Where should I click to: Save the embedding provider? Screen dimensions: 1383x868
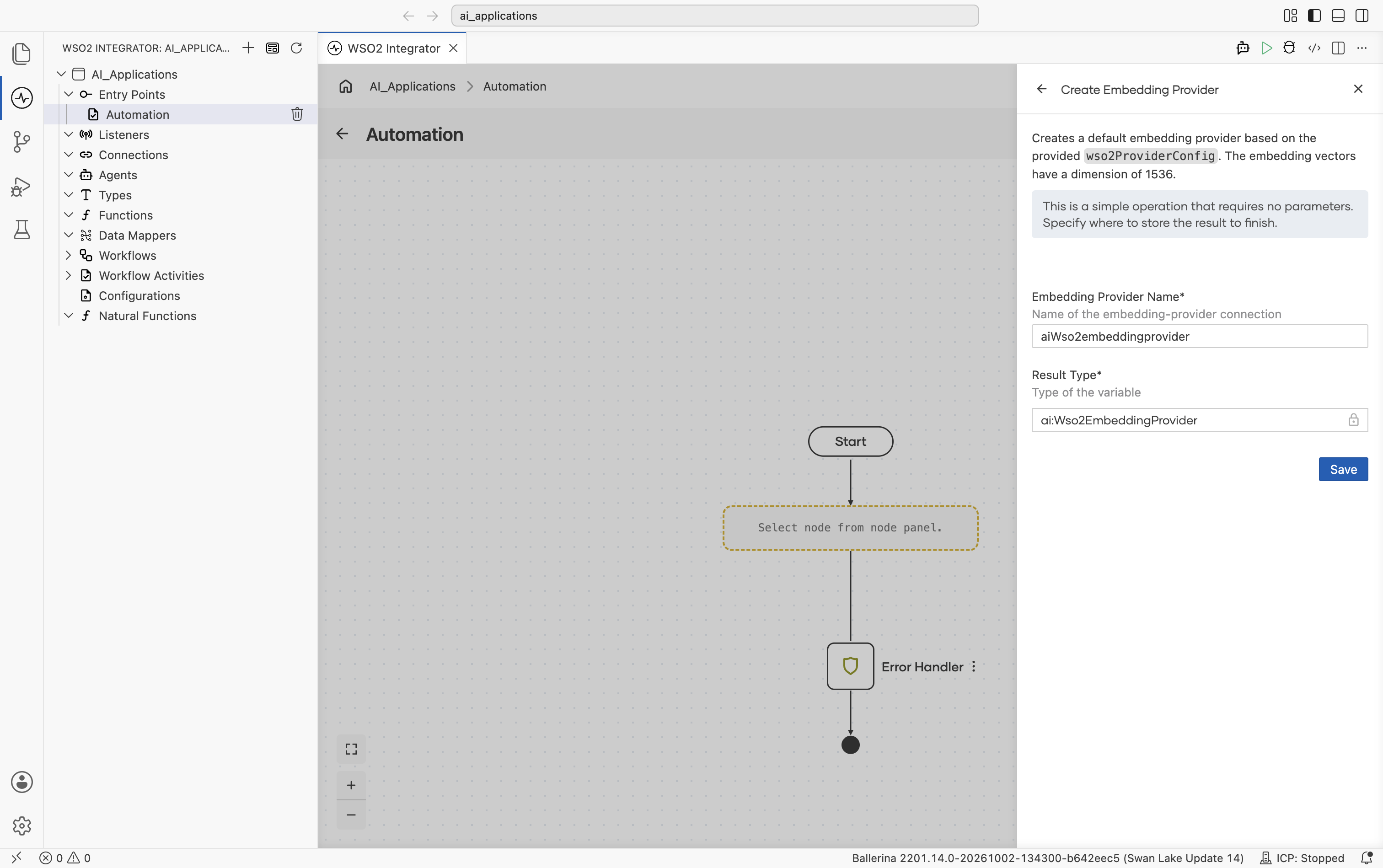click(1343, 469)
